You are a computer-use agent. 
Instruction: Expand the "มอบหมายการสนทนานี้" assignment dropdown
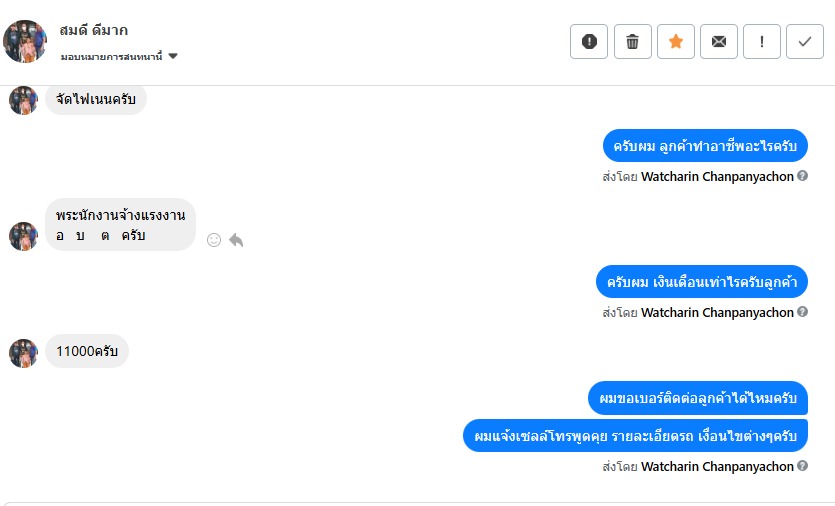(x=173, y=57)
